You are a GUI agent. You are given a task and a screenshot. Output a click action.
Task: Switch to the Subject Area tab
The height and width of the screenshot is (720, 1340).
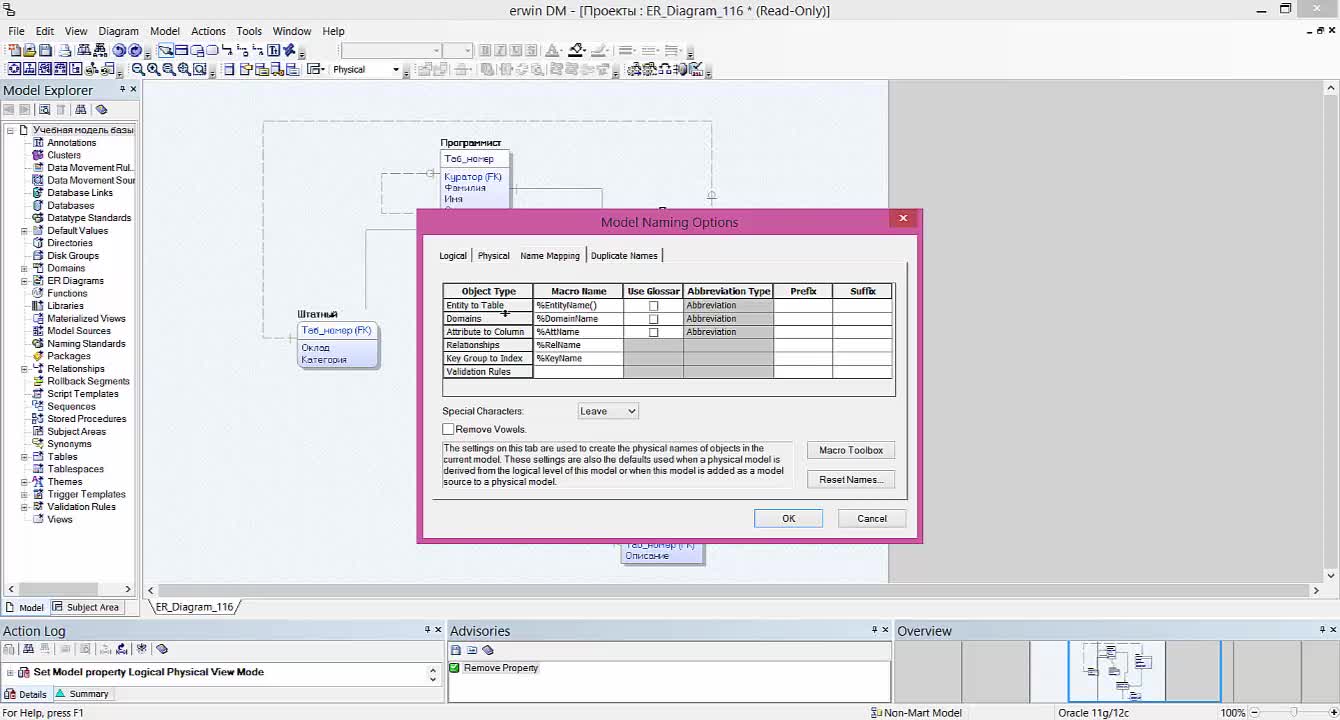click(x=86, y=607)
